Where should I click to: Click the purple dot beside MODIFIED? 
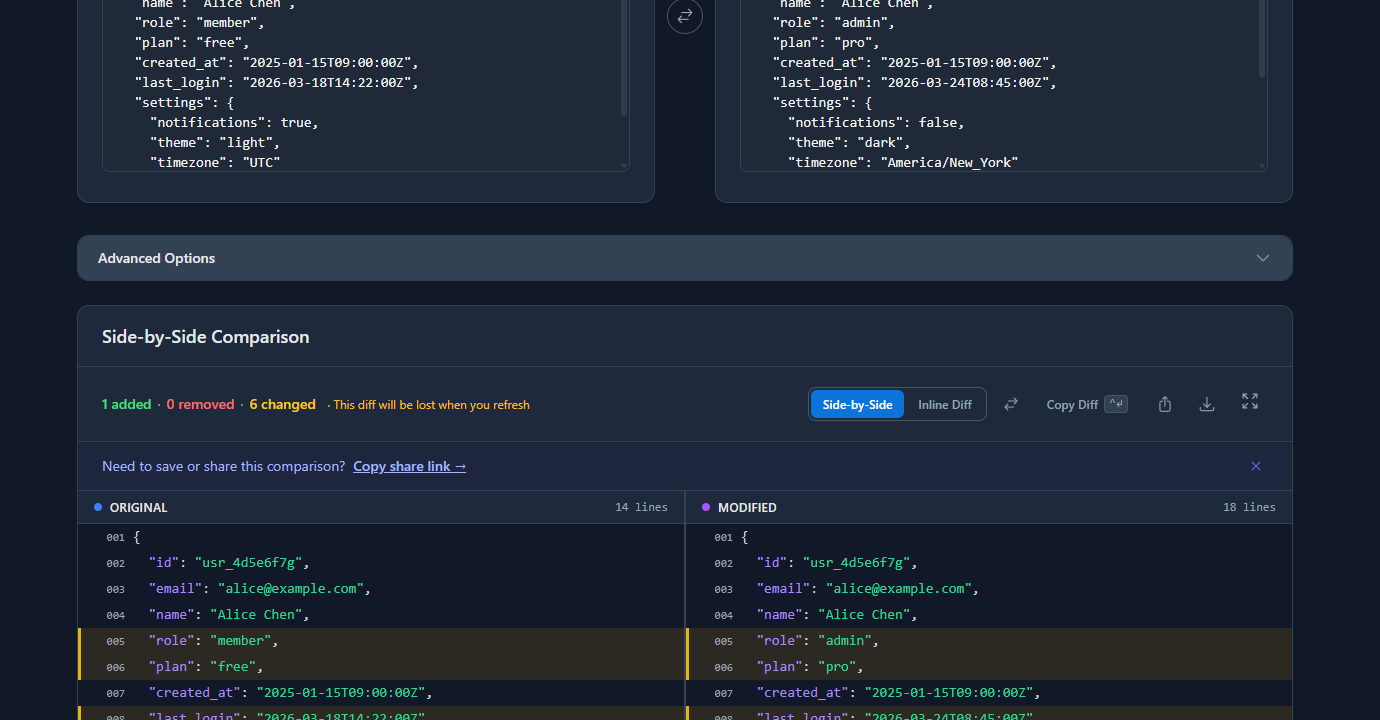[x=705, y=507]
